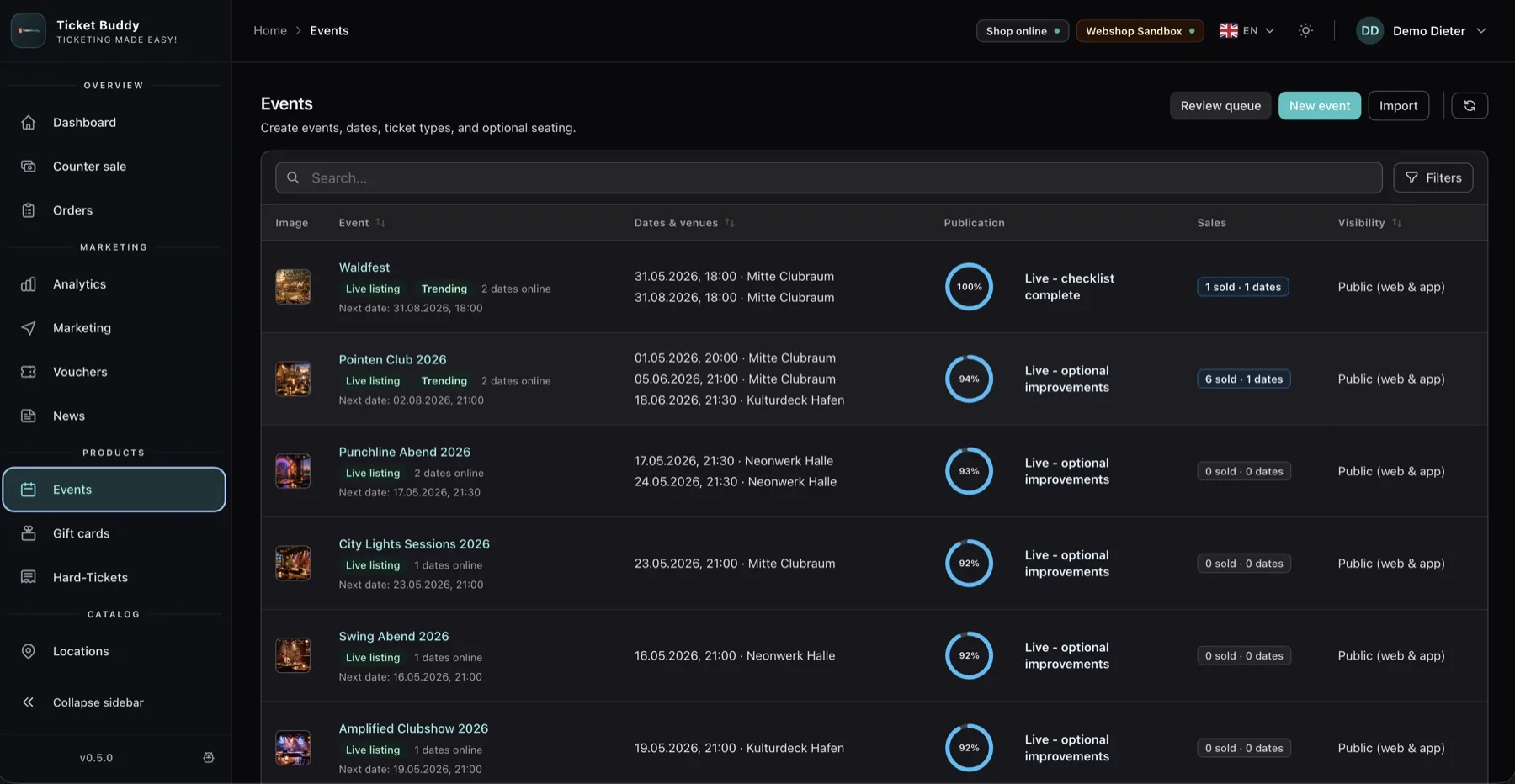The height and width of the screenshot is (784, 1515).
Task: Focus the events Search field
Action: pos(829,177)
